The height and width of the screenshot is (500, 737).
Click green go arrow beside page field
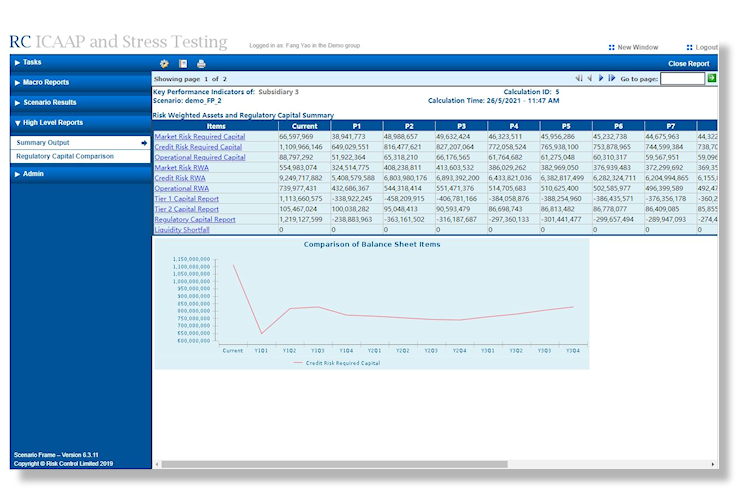tap(712, 78)
